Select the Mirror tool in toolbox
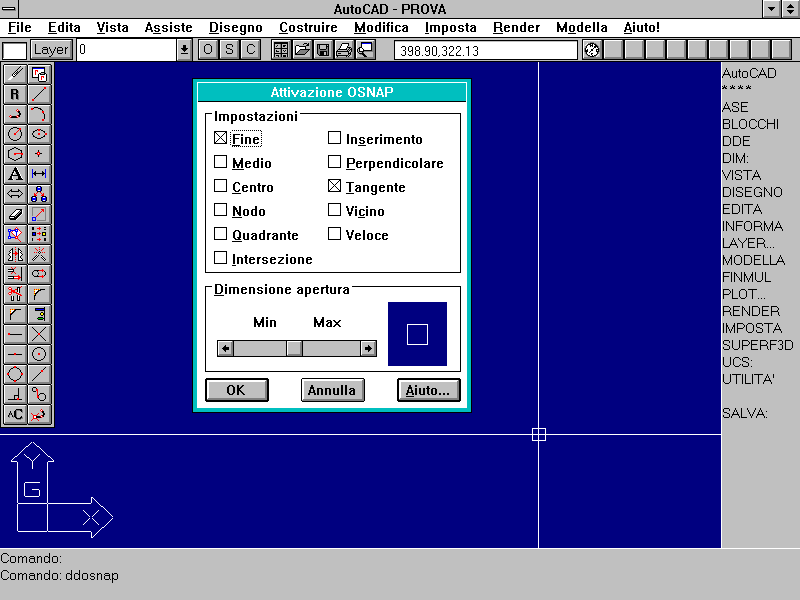The width and height of the screenshot is (800, 600). 15,254
